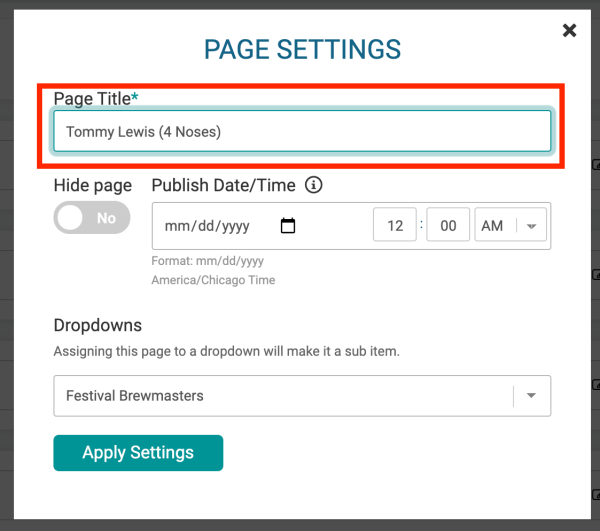Close the Page Settings dialog
Image resolution: width=600 pixels, height=531 pixels.
(569, 30)
